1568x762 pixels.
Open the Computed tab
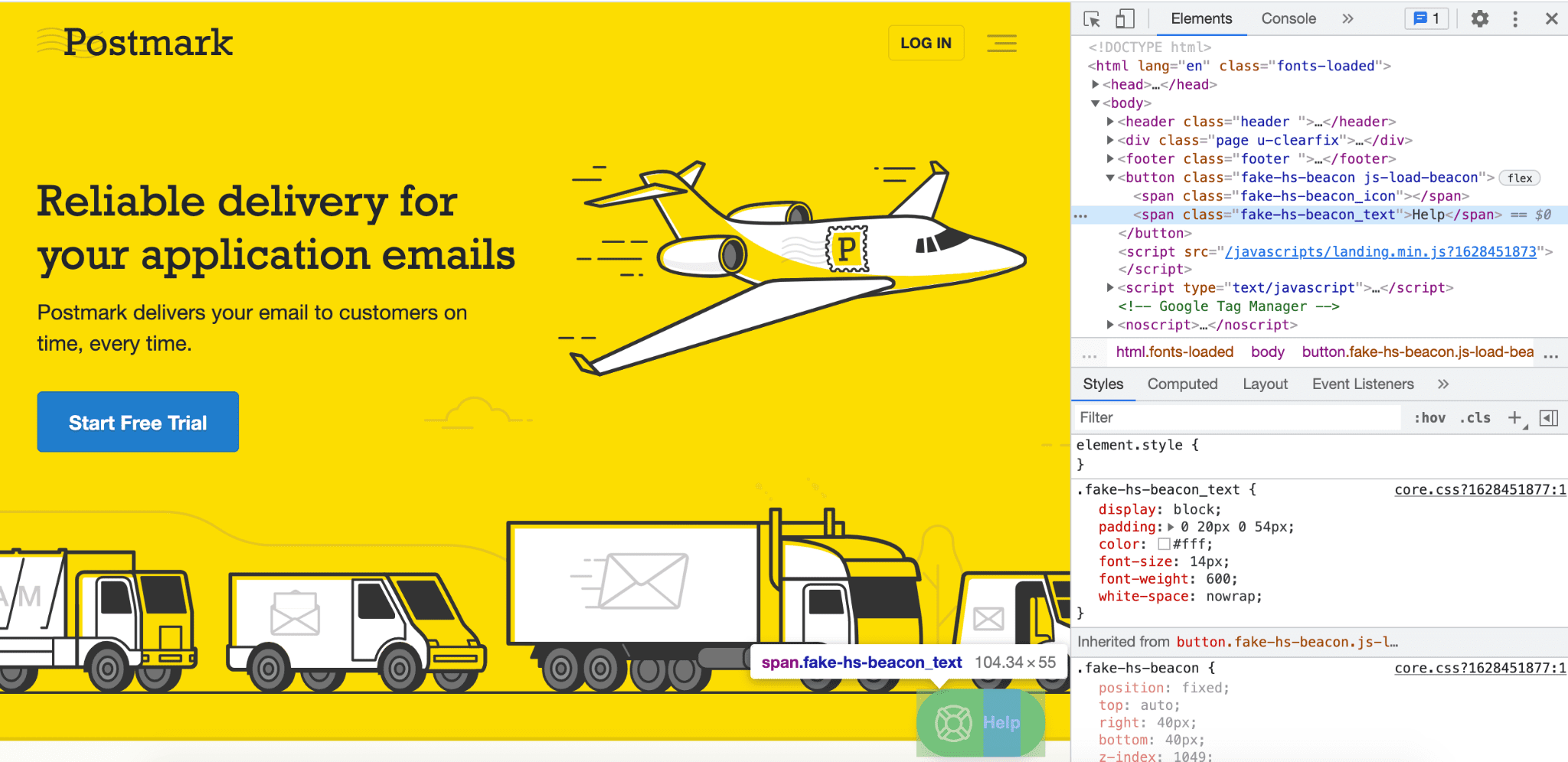point(1183,383)
